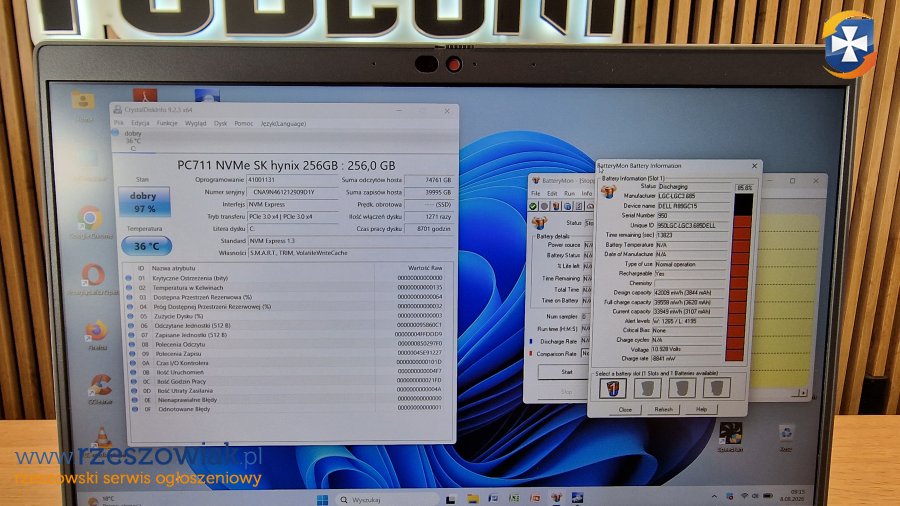Open Funkcje menu in CrystalDiskInfo
900x506 pixels.
167,123
